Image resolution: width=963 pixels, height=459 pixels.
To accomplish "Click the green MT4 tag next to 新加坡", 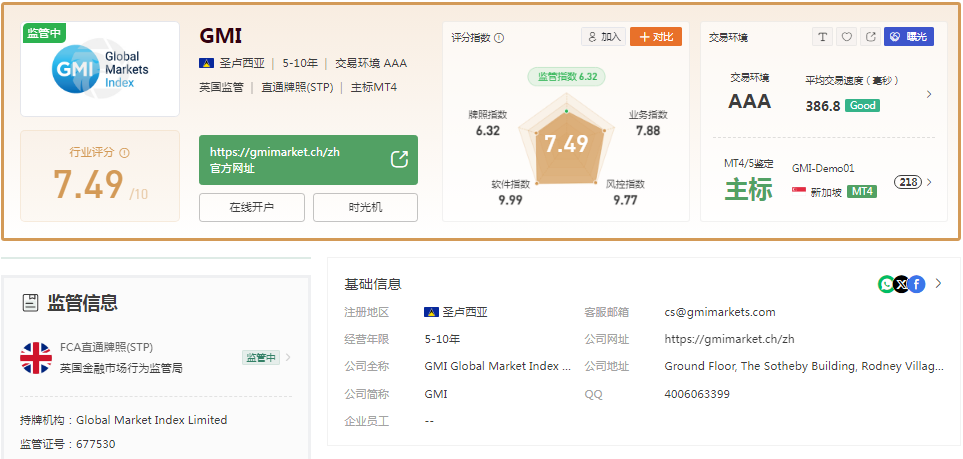I will pyautogui.click(x=862, y=192).
